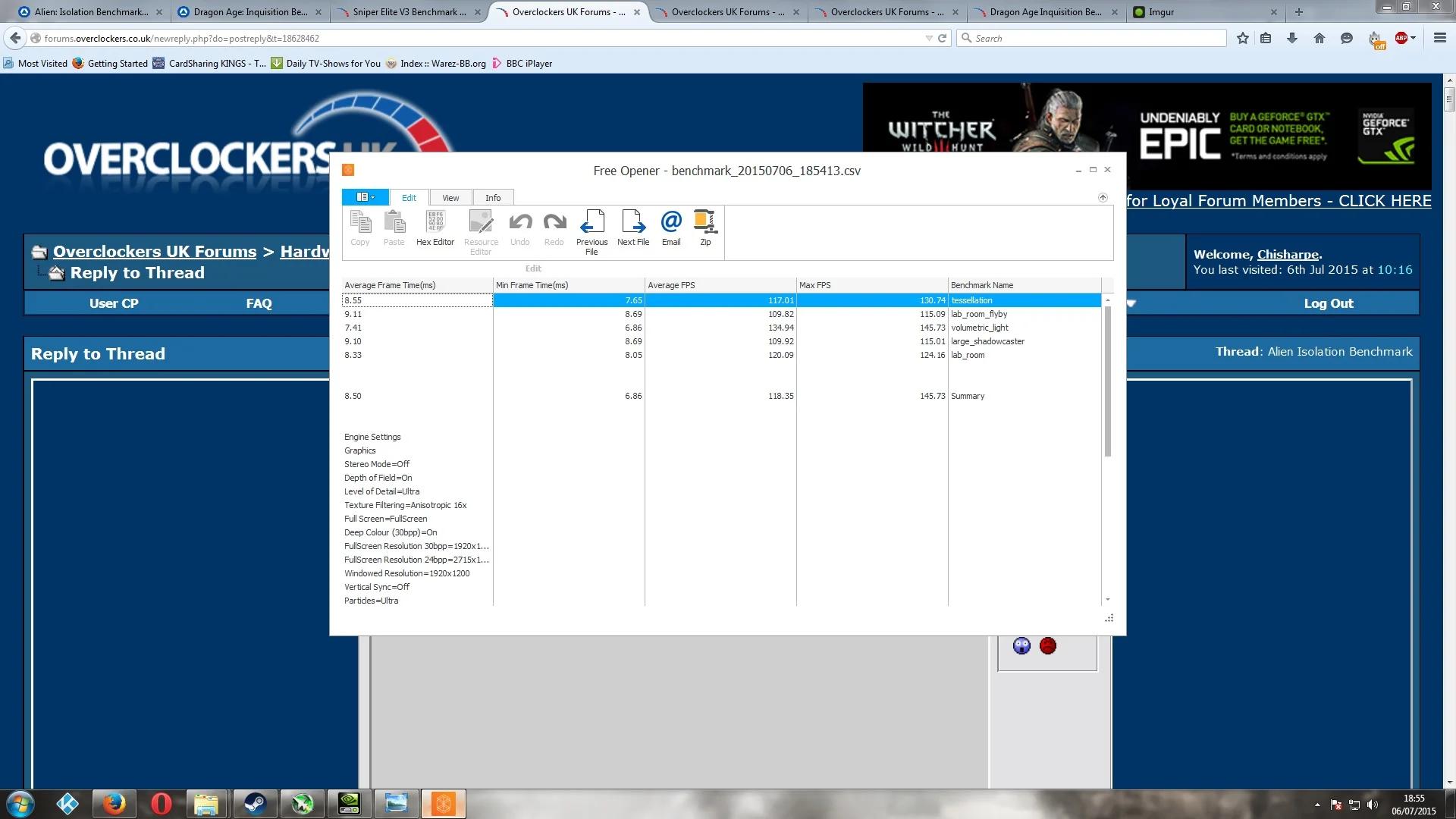Click the Paste icon in the ribbon
The height and width of the screenshot is (819, 1456).
(394, 227)
